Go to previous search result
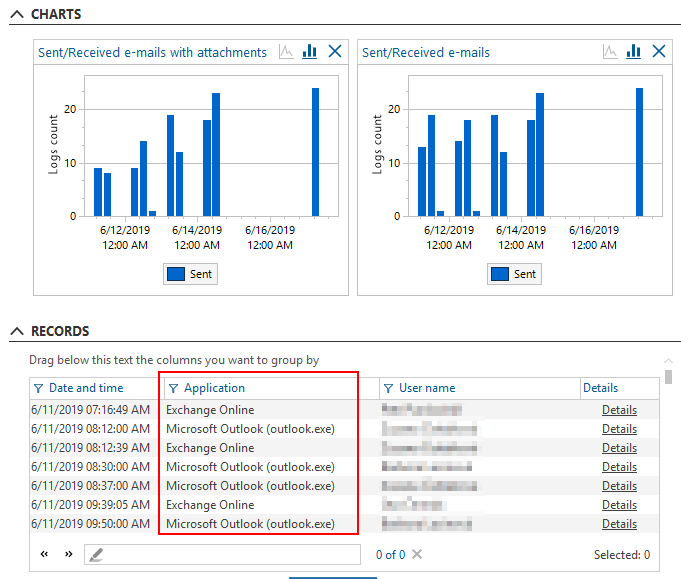Image resolution: width=681 pixels, height=579 pixels. (x=44, y=554)
